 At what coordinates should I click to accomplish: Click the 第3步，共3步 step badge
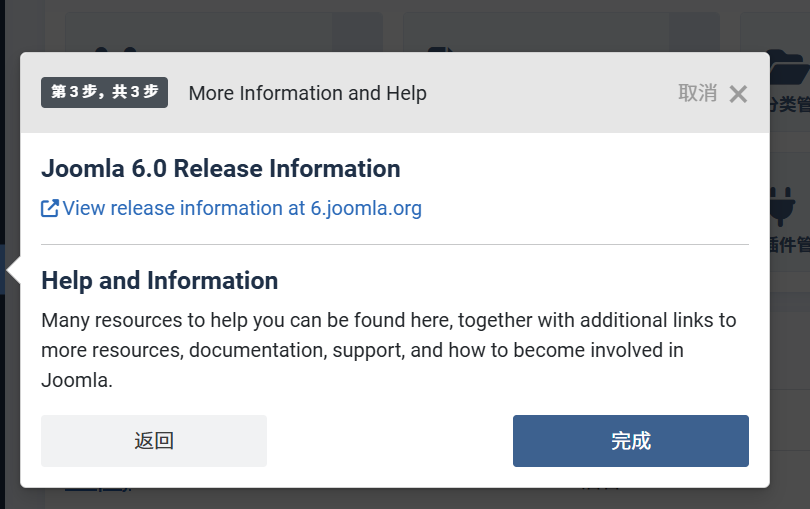tap(104, 93)
